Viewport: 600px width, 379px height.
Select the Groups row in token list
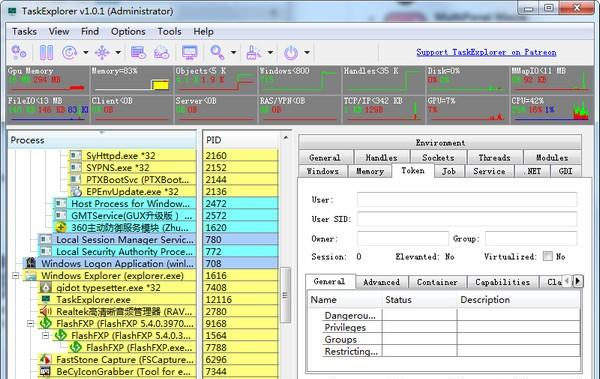click(x=452, y=339)
